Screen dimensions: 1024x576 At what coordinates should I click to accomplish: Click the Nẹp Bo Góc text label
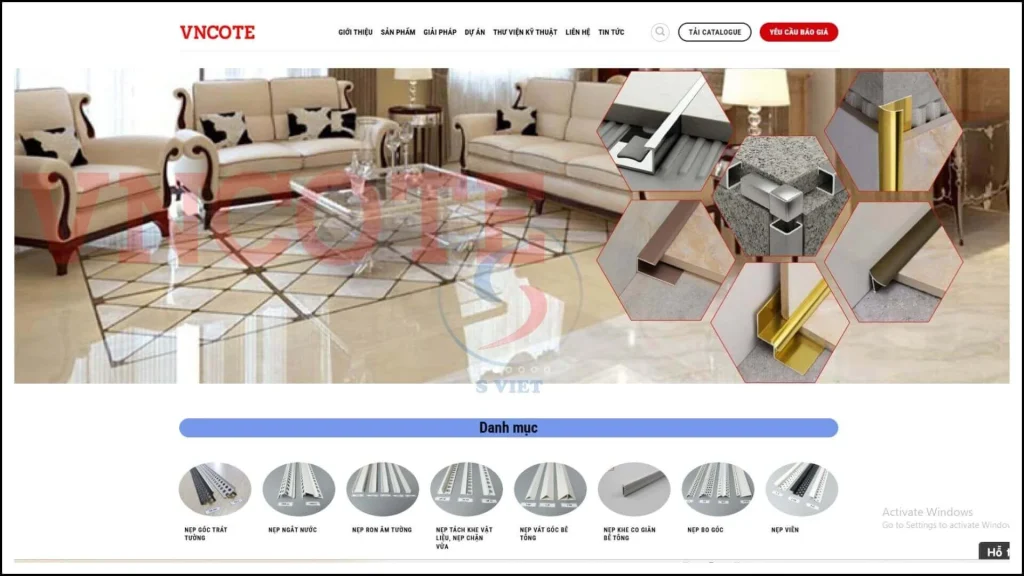[705, 530]
